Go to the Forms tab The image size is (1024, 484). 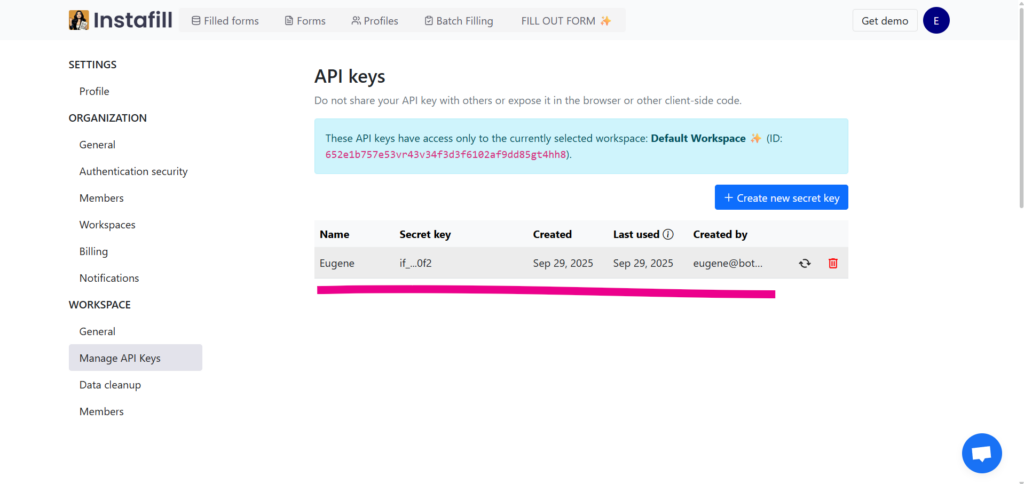(305, 21)
